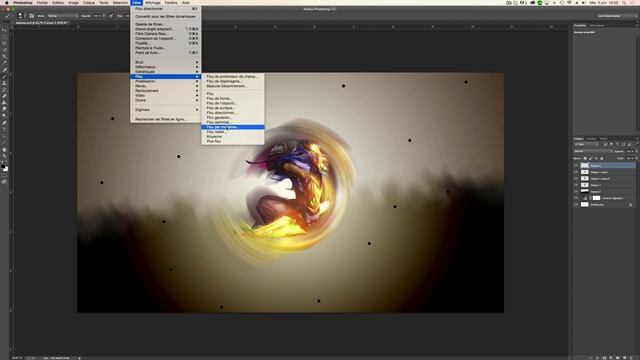Select the Path Selection tool
The width and height of the screenshot is (640, 360).
[x=4, y=136]
